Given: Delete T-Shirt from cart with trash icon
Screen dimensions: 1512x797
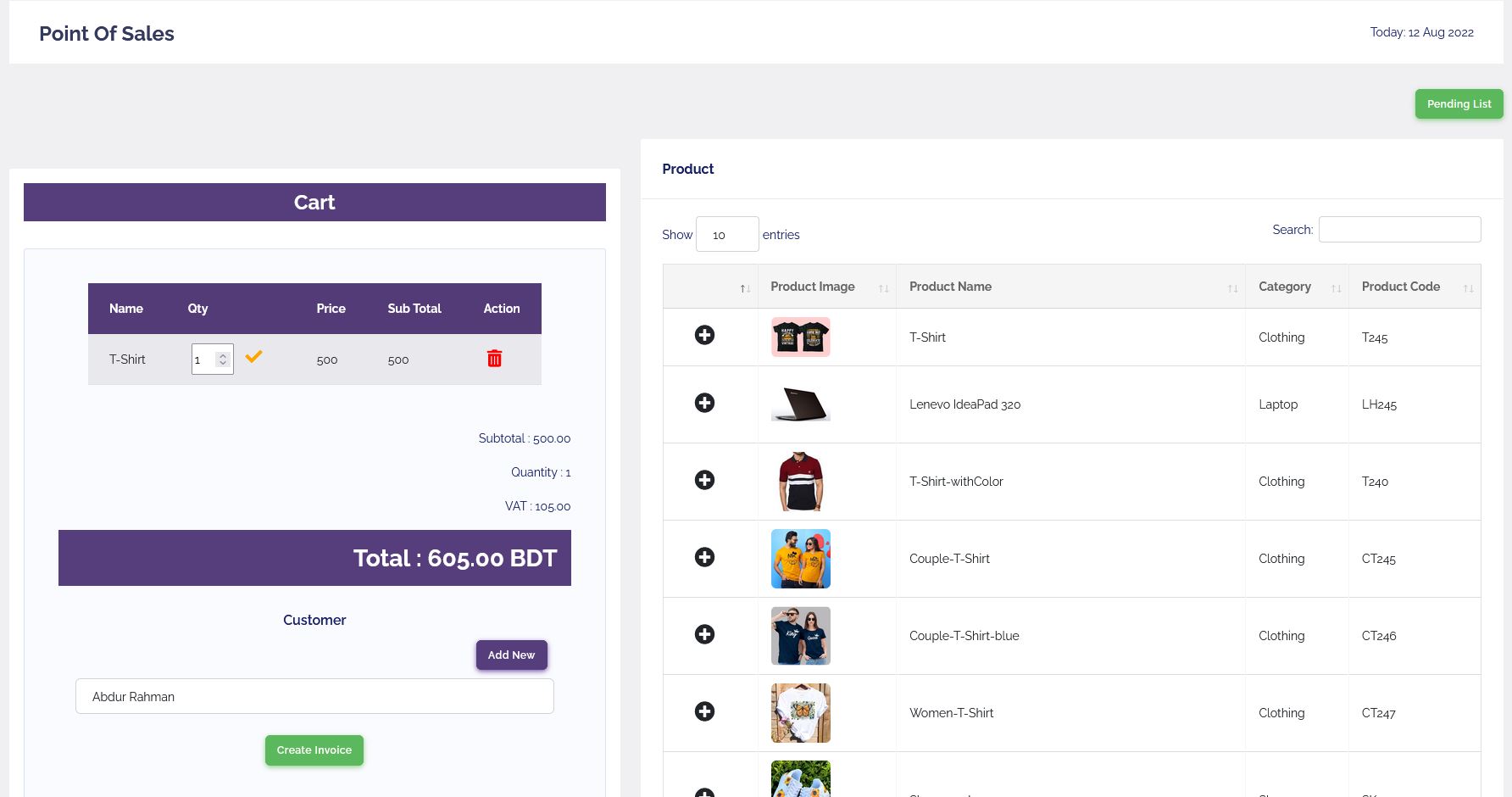Looking at the screenshot, I should (x=494, y=359).
